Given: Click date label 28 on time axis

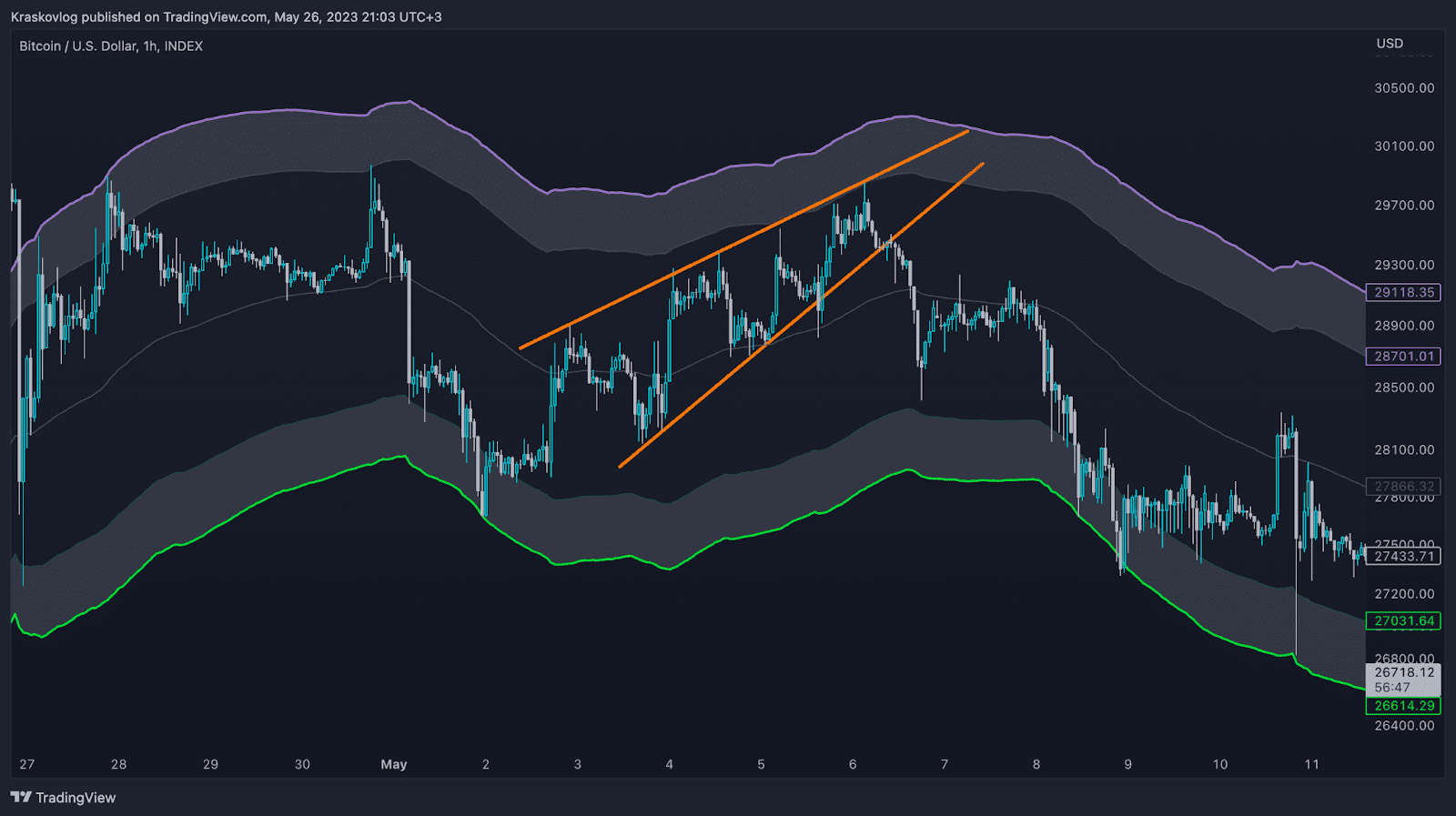Looking at the screenshot, I should point(119,764).
